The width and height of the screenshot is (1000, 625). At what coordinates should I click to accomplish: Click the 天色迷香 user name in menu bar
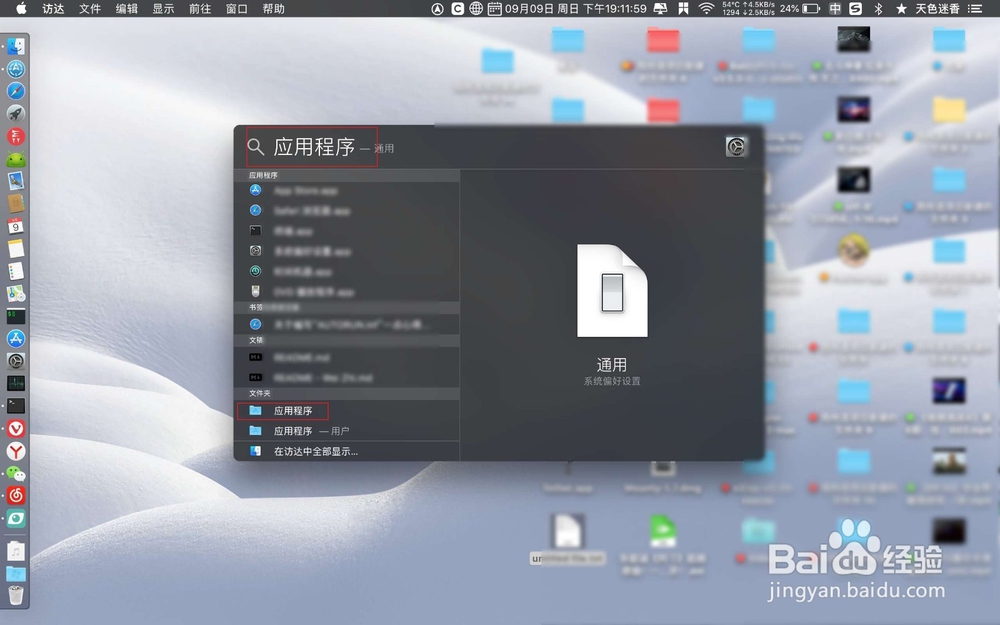coord(938,8)
